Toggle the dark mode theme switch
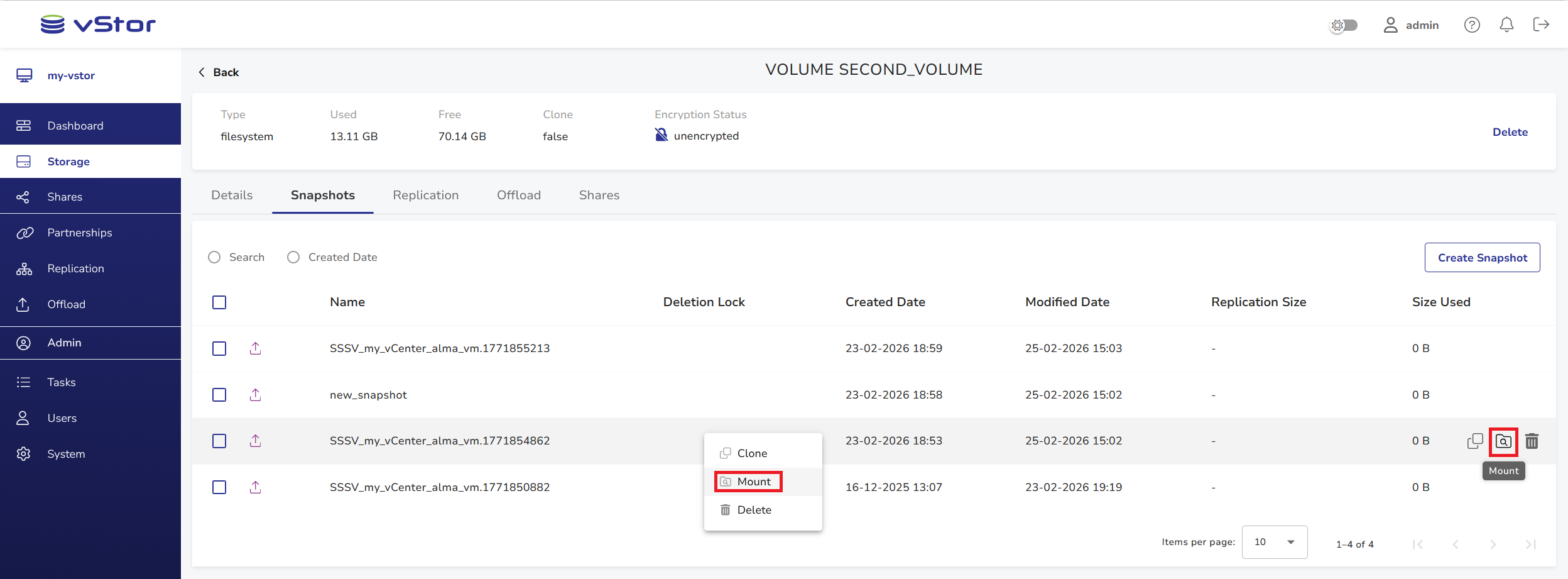1568x579 pixels. click(x=1344, y=25)
